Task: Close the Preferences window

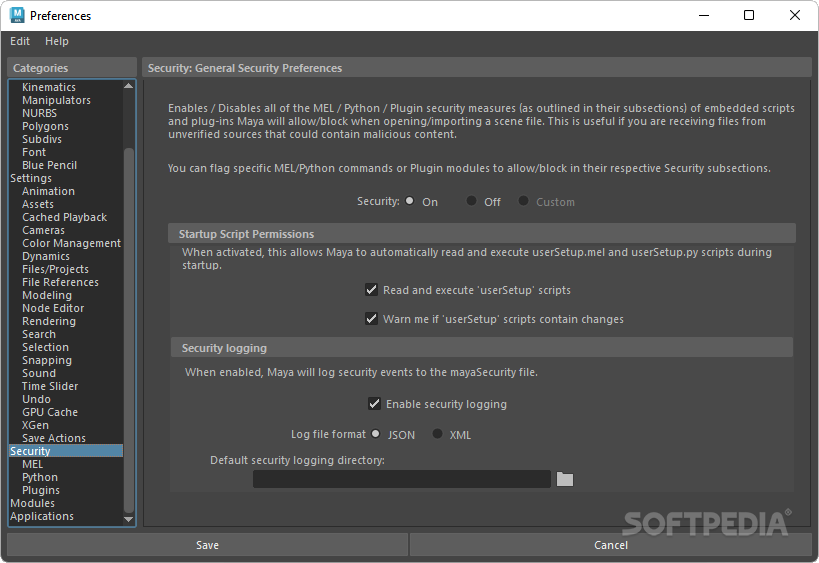Action: point(794,15)
